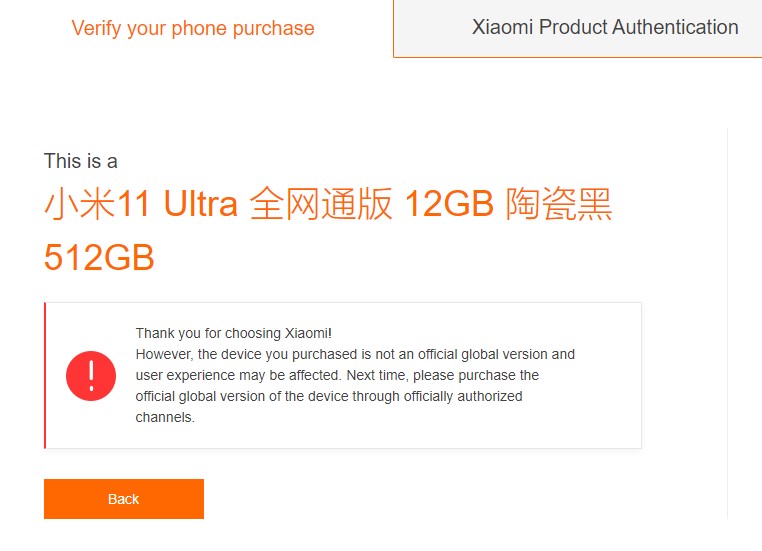Go back with the orange Back button
Screen dimensions: 762x551
coord(124,499)
